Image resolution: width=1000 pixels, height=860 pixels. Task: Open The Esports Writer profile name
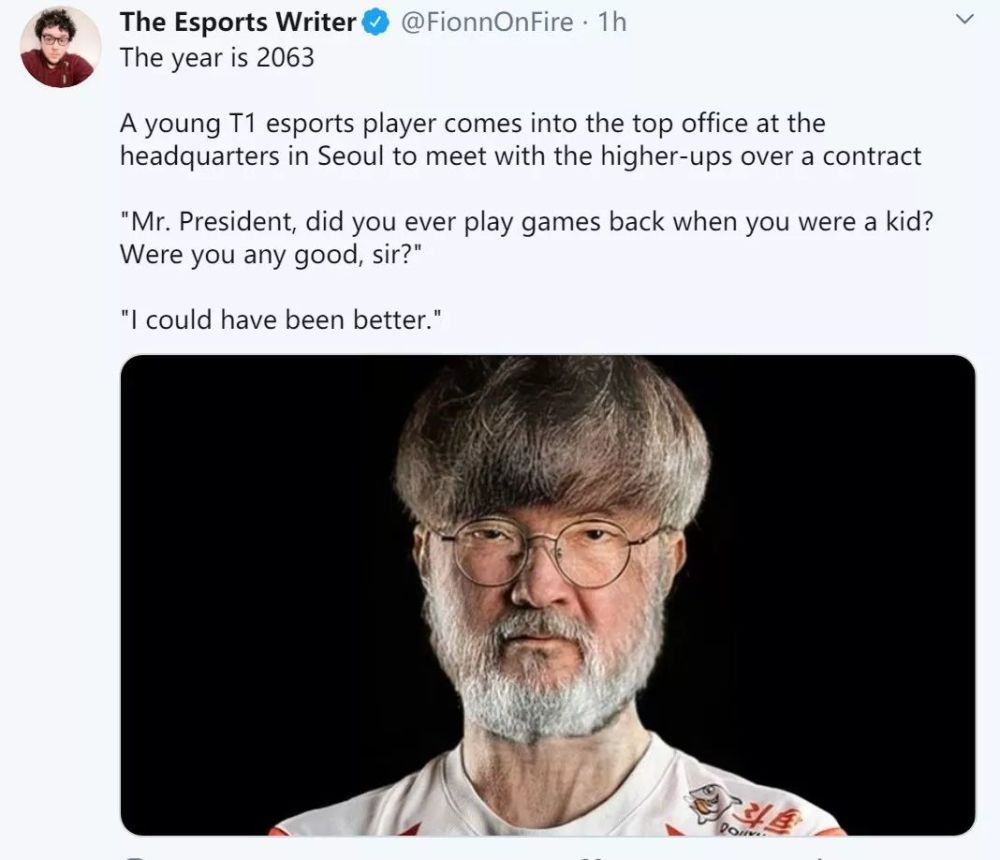(x=238, y=22)
